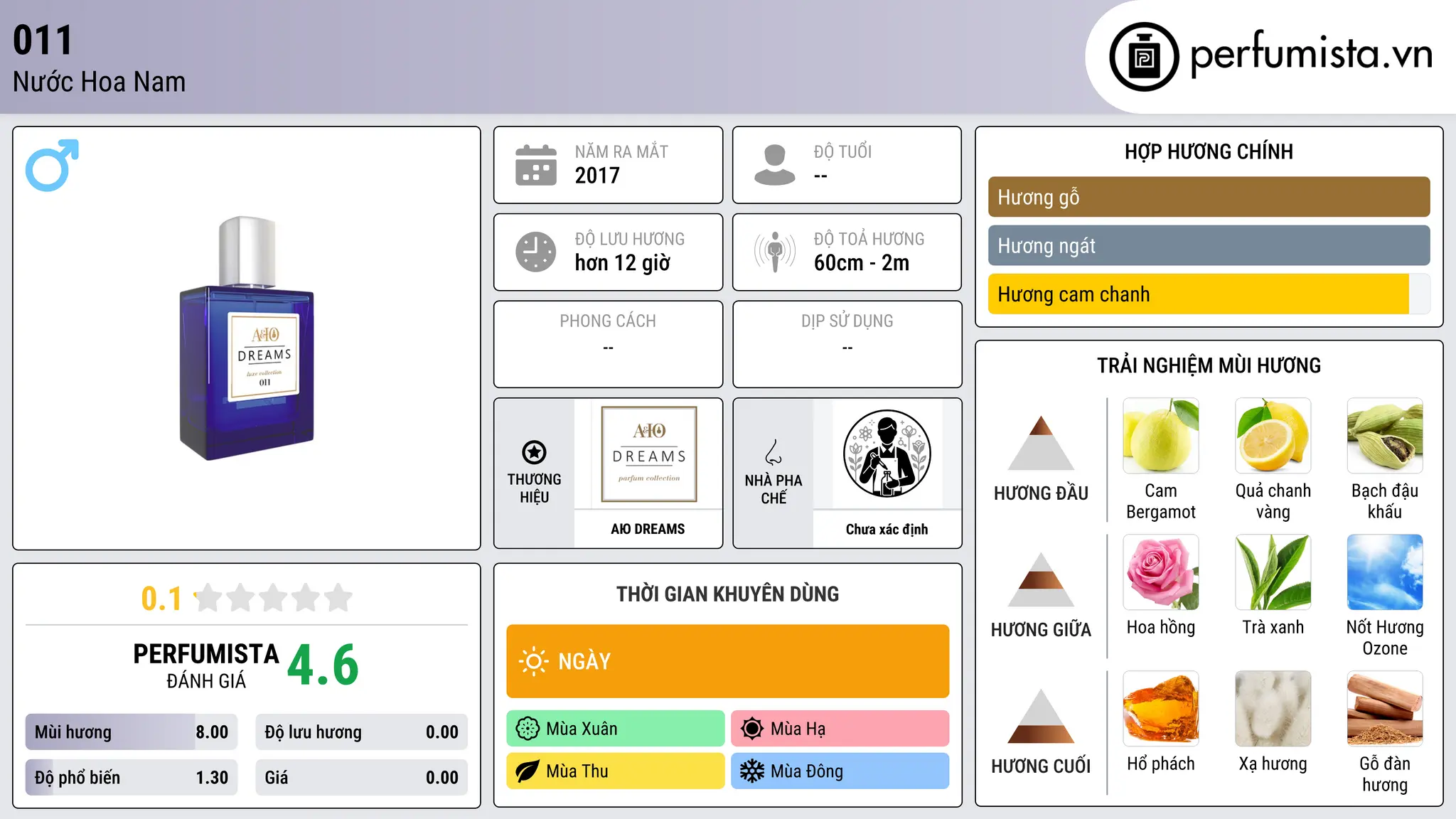Click the product title 011
The width and height of the screenshot is (1456, 819).
click(43, 40)
